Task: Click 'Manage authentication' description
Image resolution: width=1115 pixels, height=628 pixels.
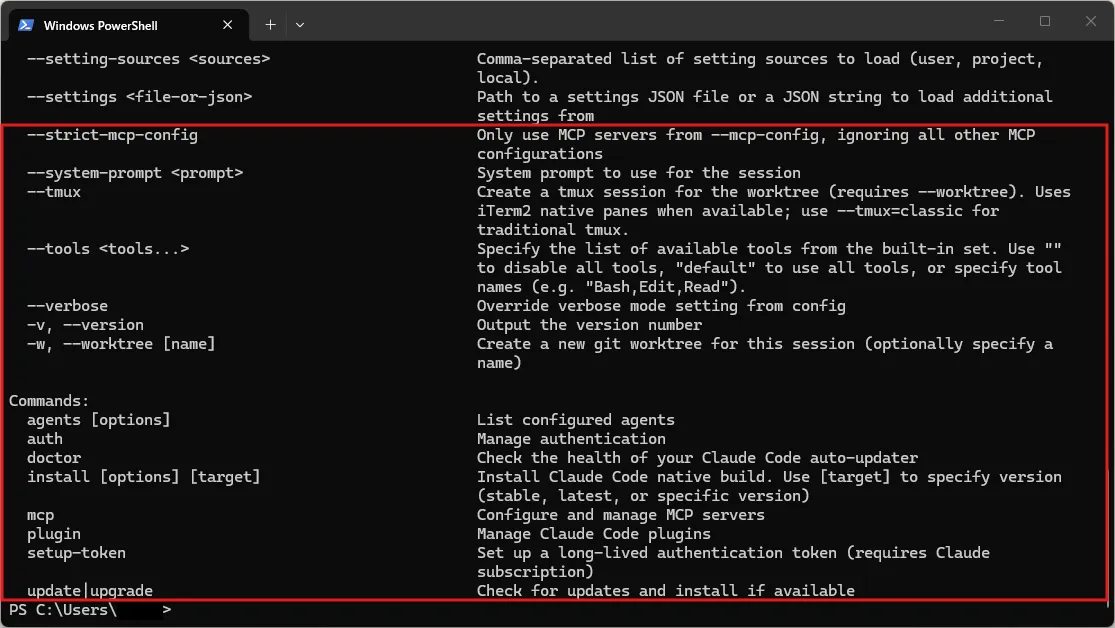Action: click(x=571, y=440)
